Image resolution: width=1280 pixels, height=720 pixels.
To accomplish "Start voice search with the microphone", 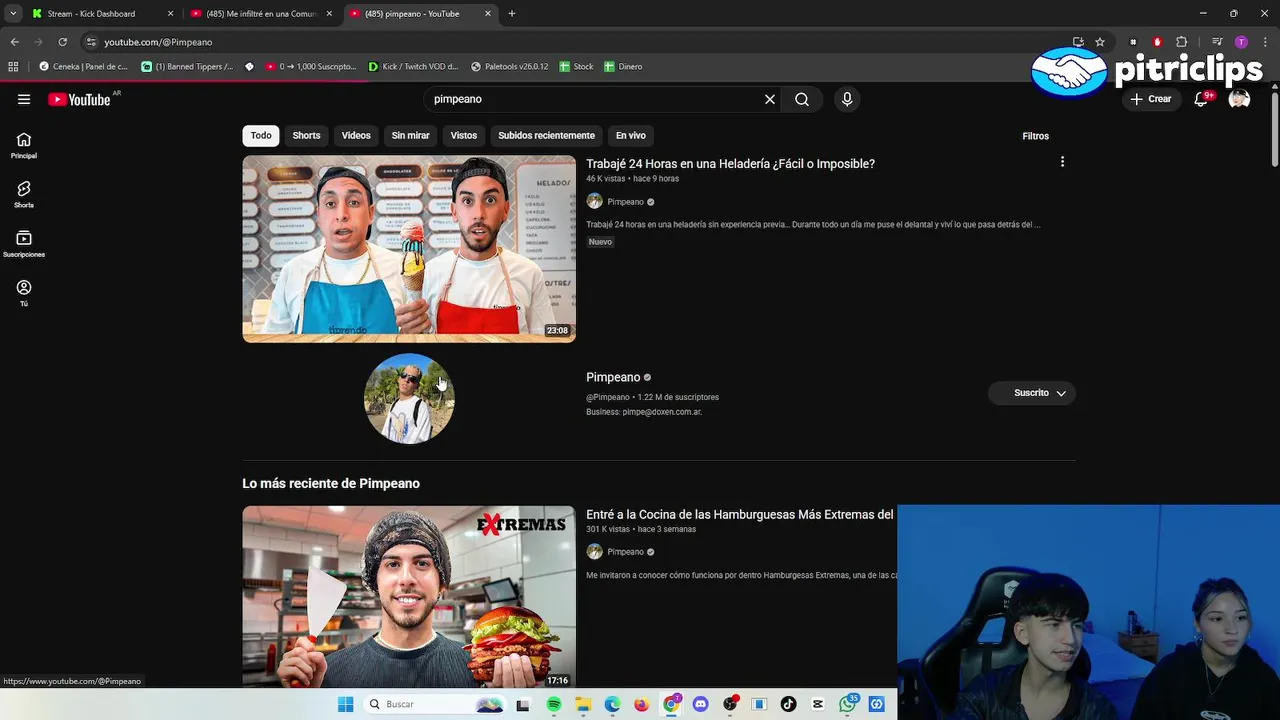I will (x=847, y=99).
